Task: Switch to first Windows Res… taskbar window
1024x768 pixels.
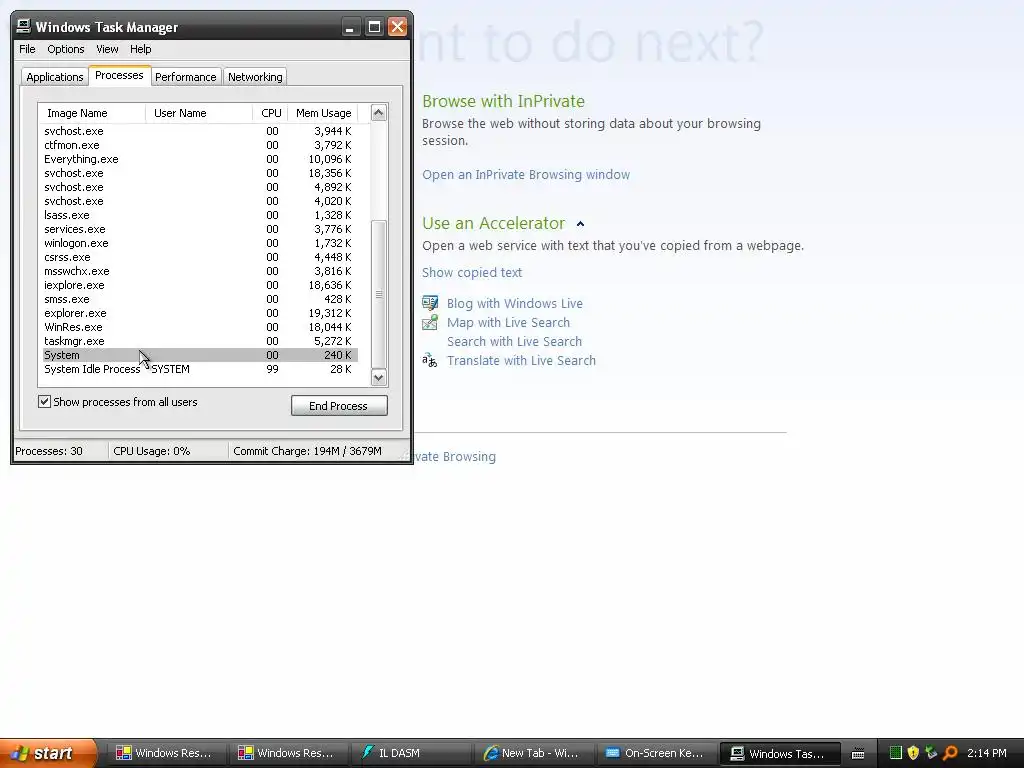Action: click(x=166, y=753)
